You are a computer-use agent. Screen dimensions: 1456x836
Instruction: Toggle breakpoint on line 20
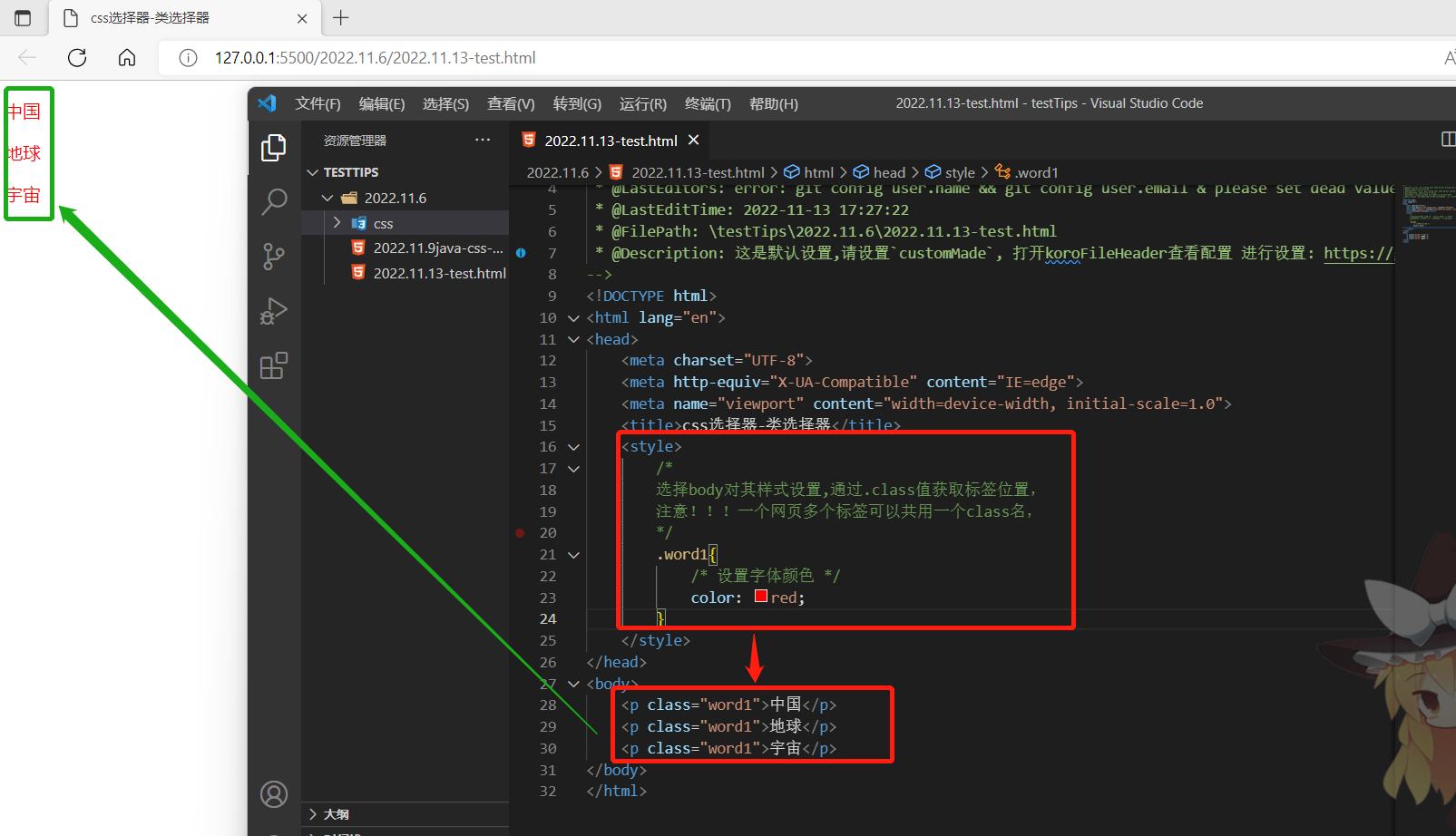click(x=520, y=533)
